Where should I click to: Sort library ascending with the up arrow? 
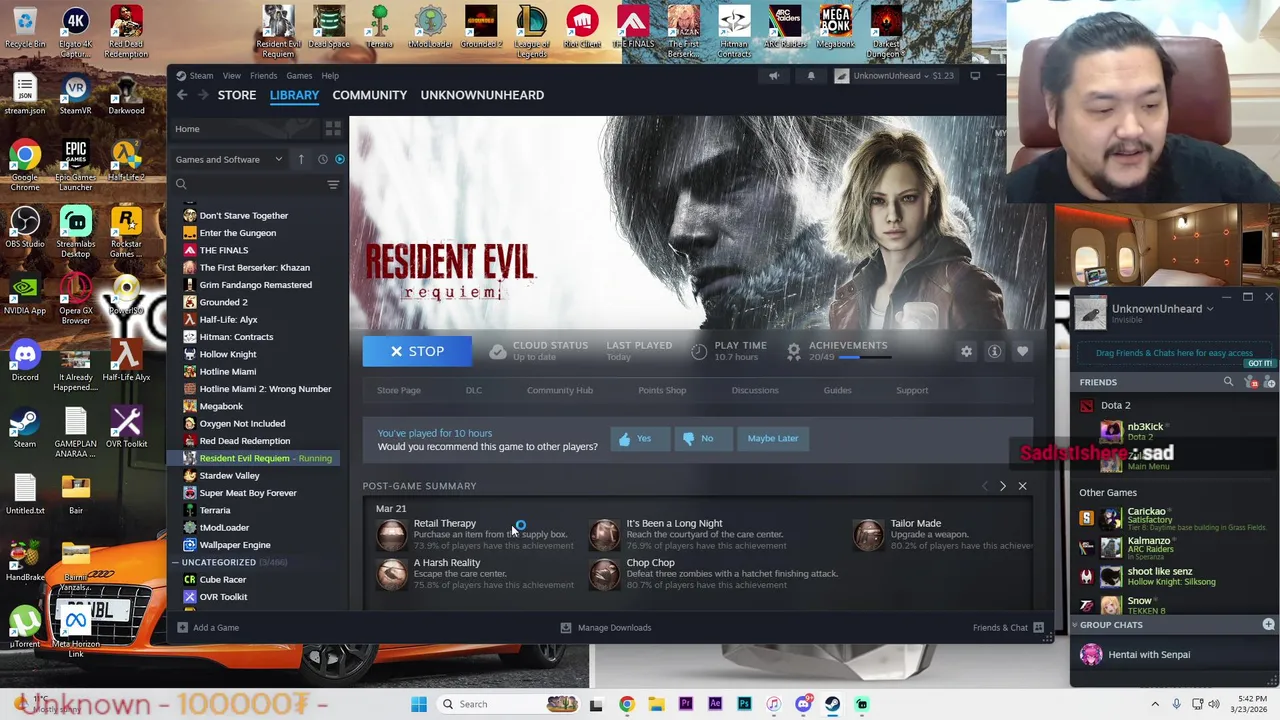[x=301, y=159]
